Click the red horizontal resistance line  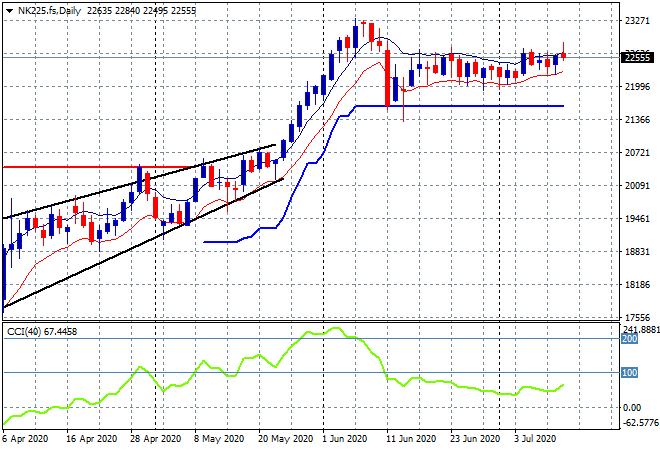coord(70,167)
